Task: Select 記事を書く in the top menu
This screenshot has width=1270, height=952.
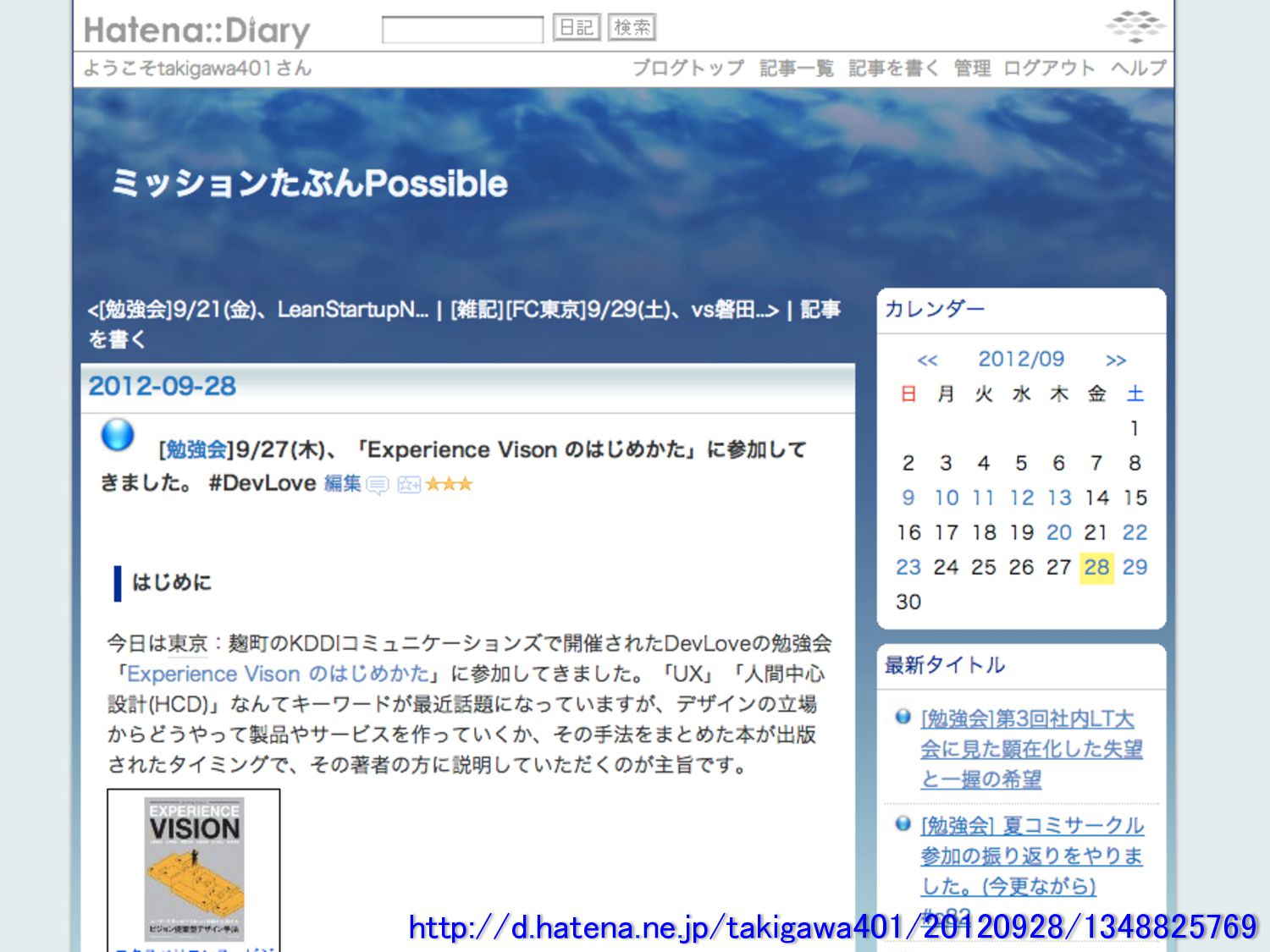Action: click(894, 68)
